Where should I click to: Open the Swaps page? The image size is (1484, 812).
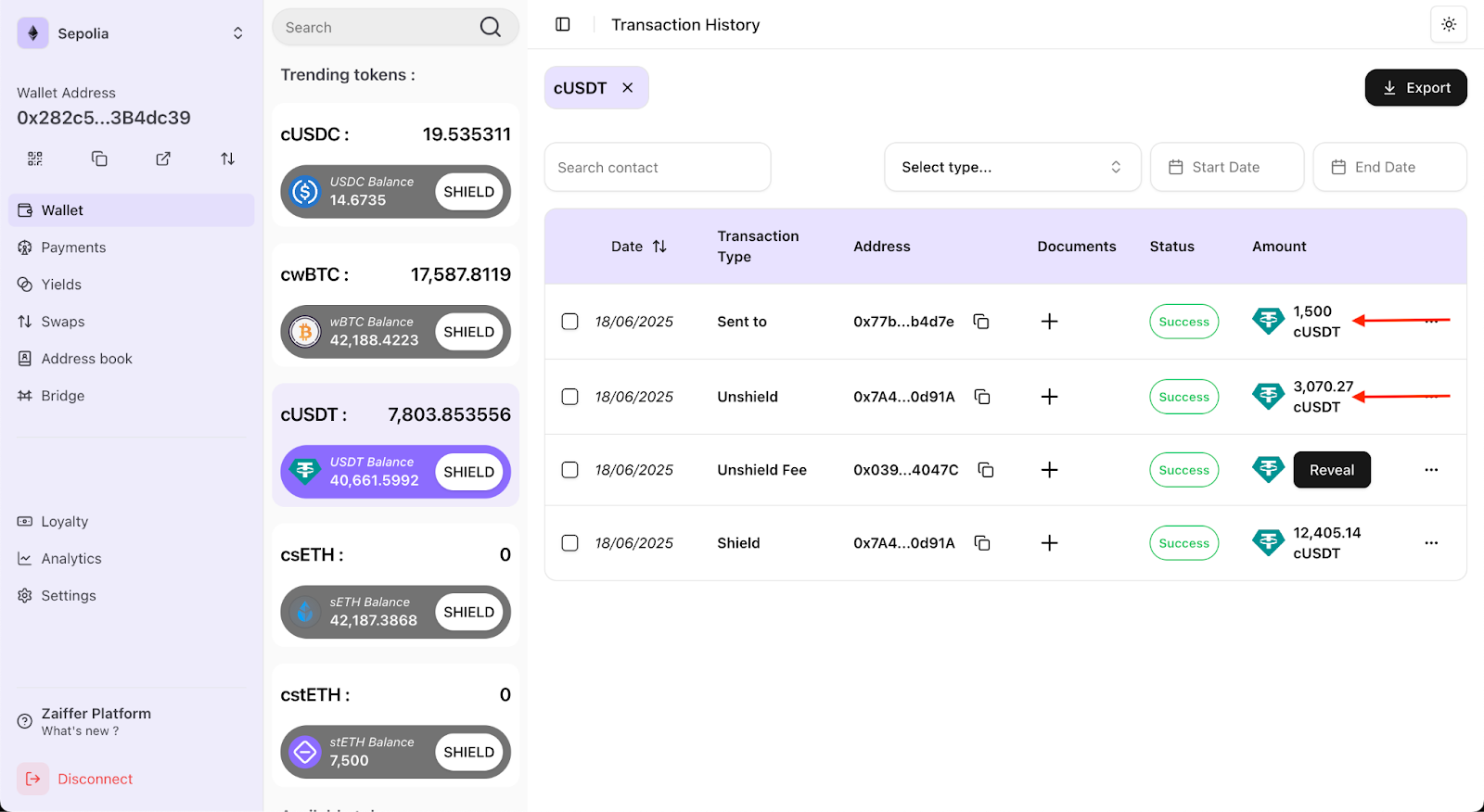tap(132, 322)
